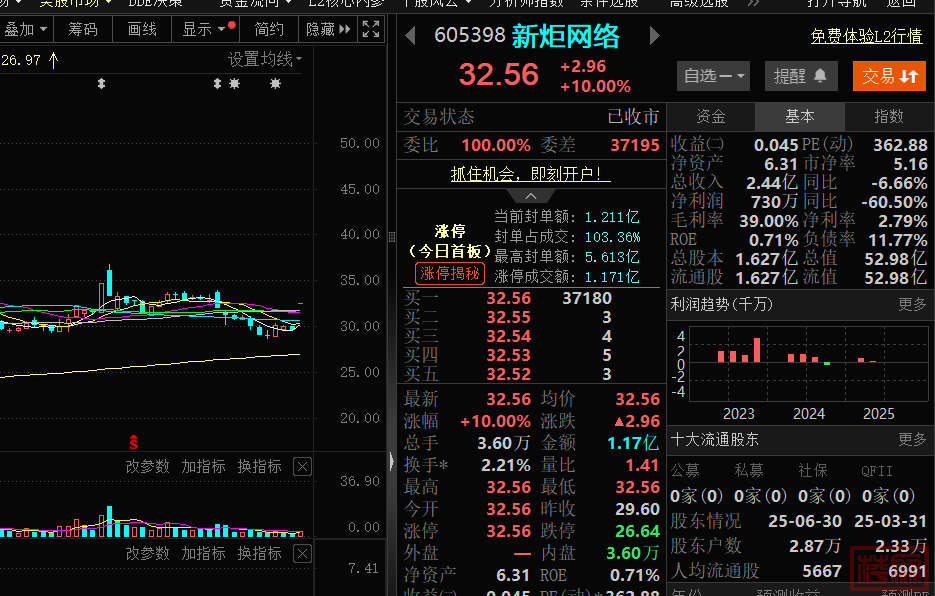Click 加指标 on the volume indicator panel
The image size is (935, 596).
click(x=203, y=467)
